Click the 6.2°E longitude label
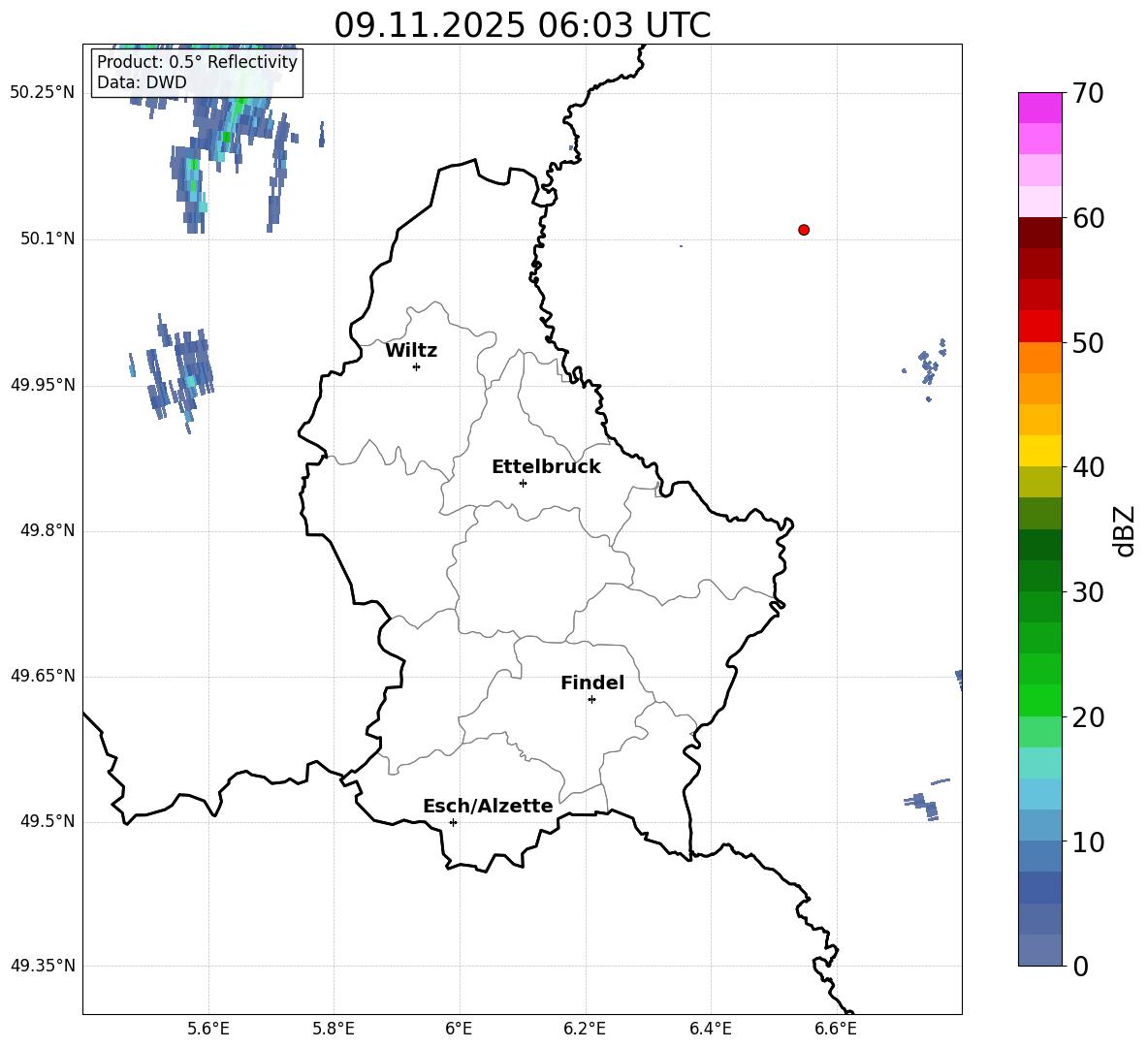1148x1048 pixels. tap(585, 1029)
